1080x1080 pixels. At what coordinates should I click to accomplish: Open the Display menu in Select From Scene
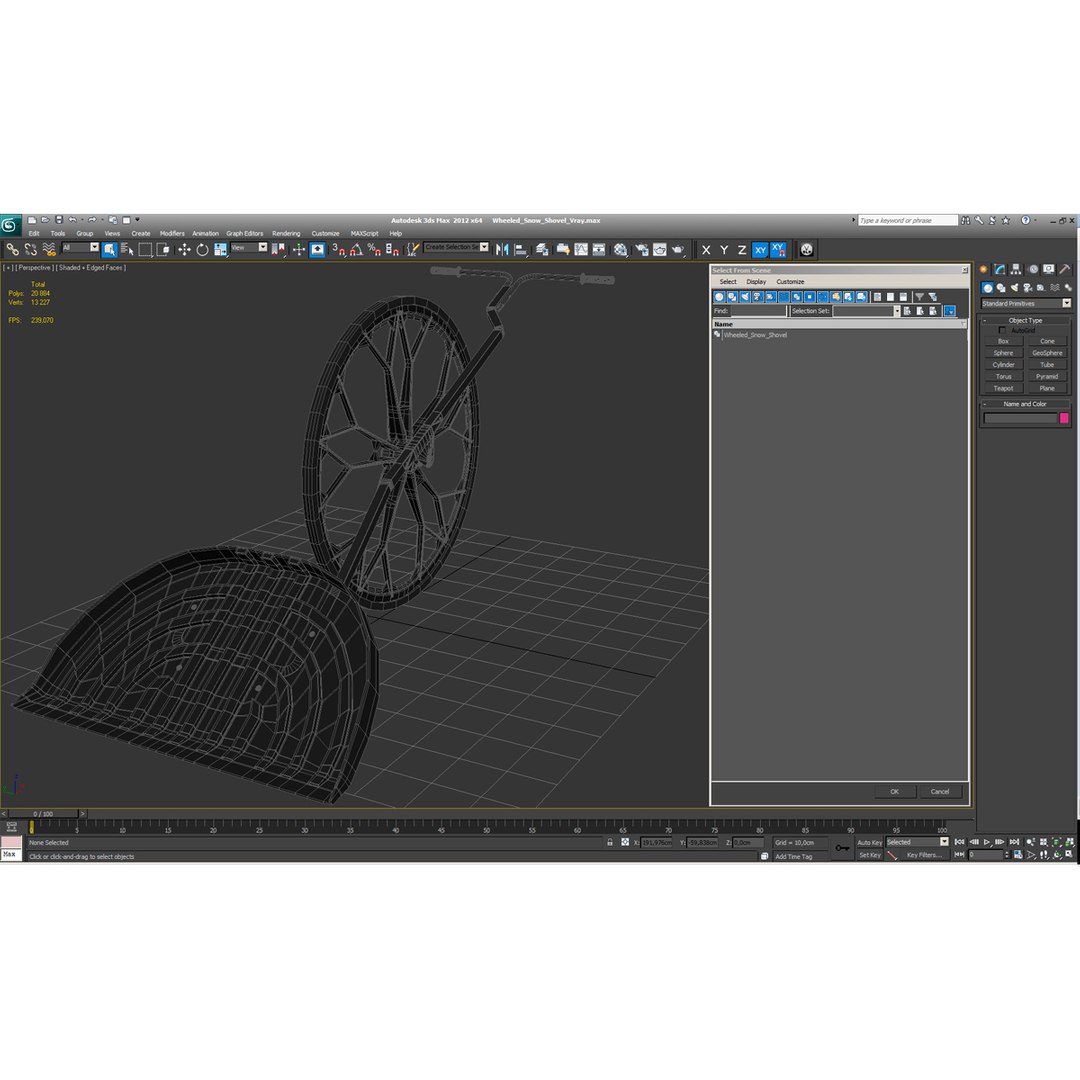click(756, 282)
